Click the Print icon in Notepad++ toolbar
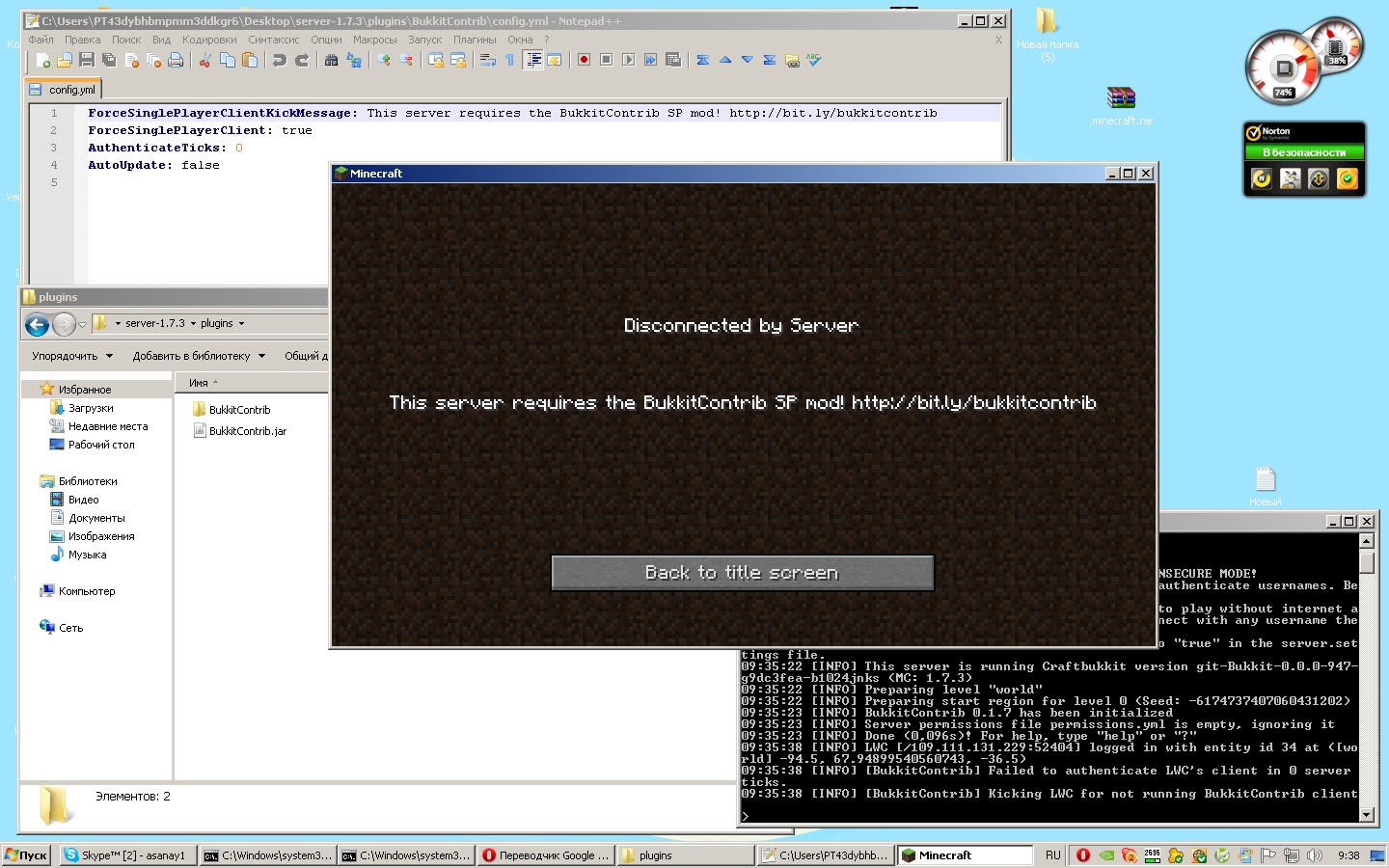The image size is (1389, 868). click(x=176, y=60)
